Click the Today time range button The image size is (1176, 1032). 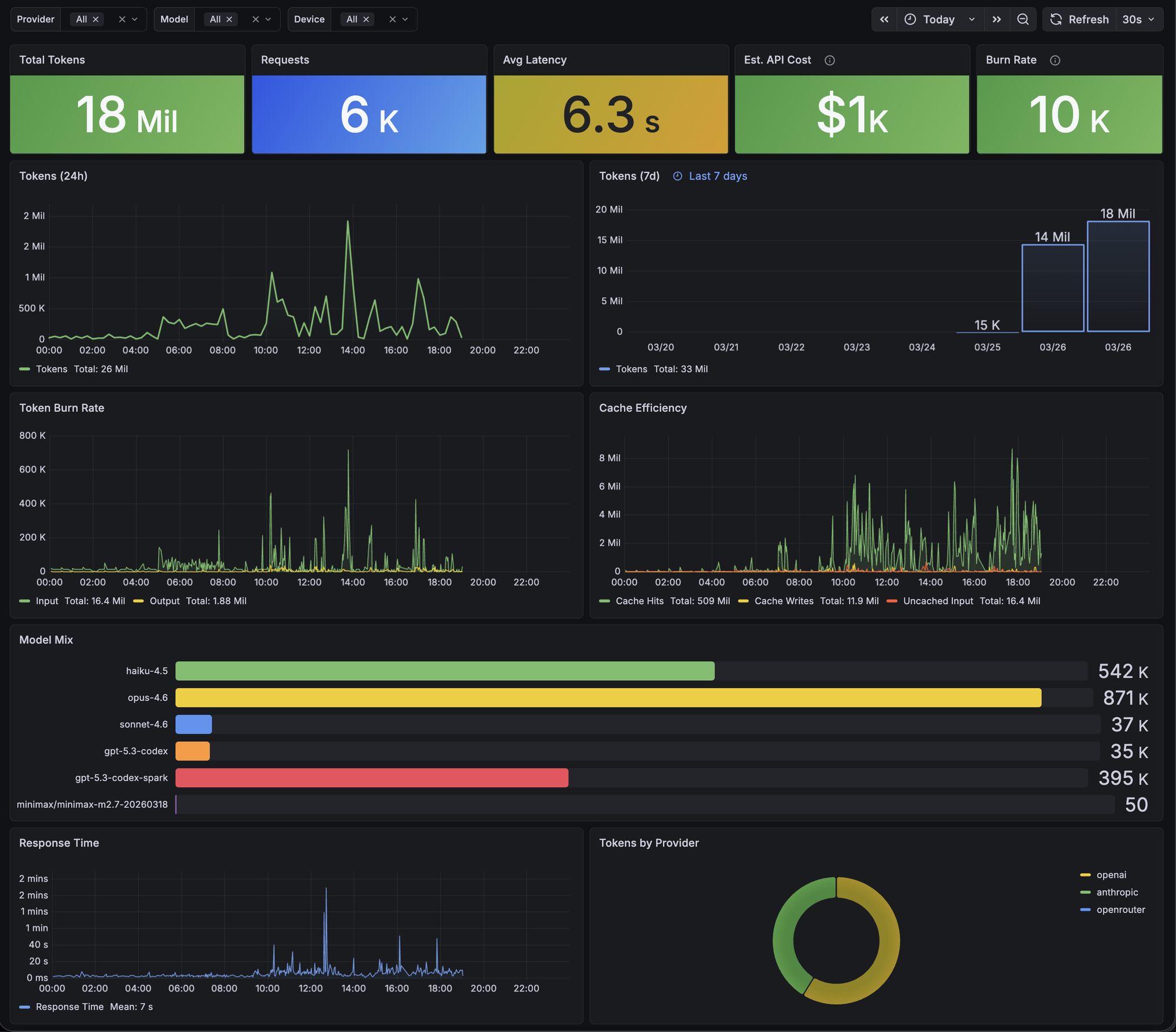click(x=939, y=19)
